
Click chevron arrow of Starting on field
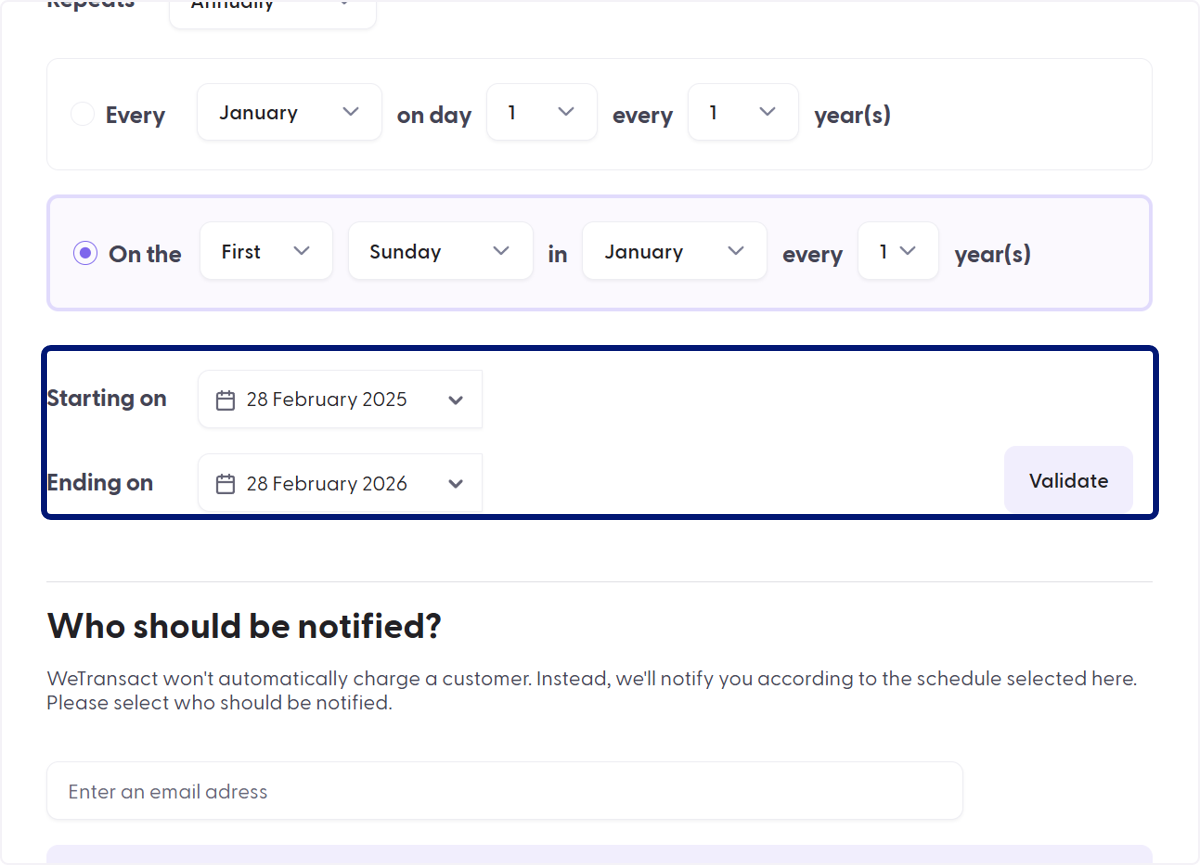(x=456, y=400)
